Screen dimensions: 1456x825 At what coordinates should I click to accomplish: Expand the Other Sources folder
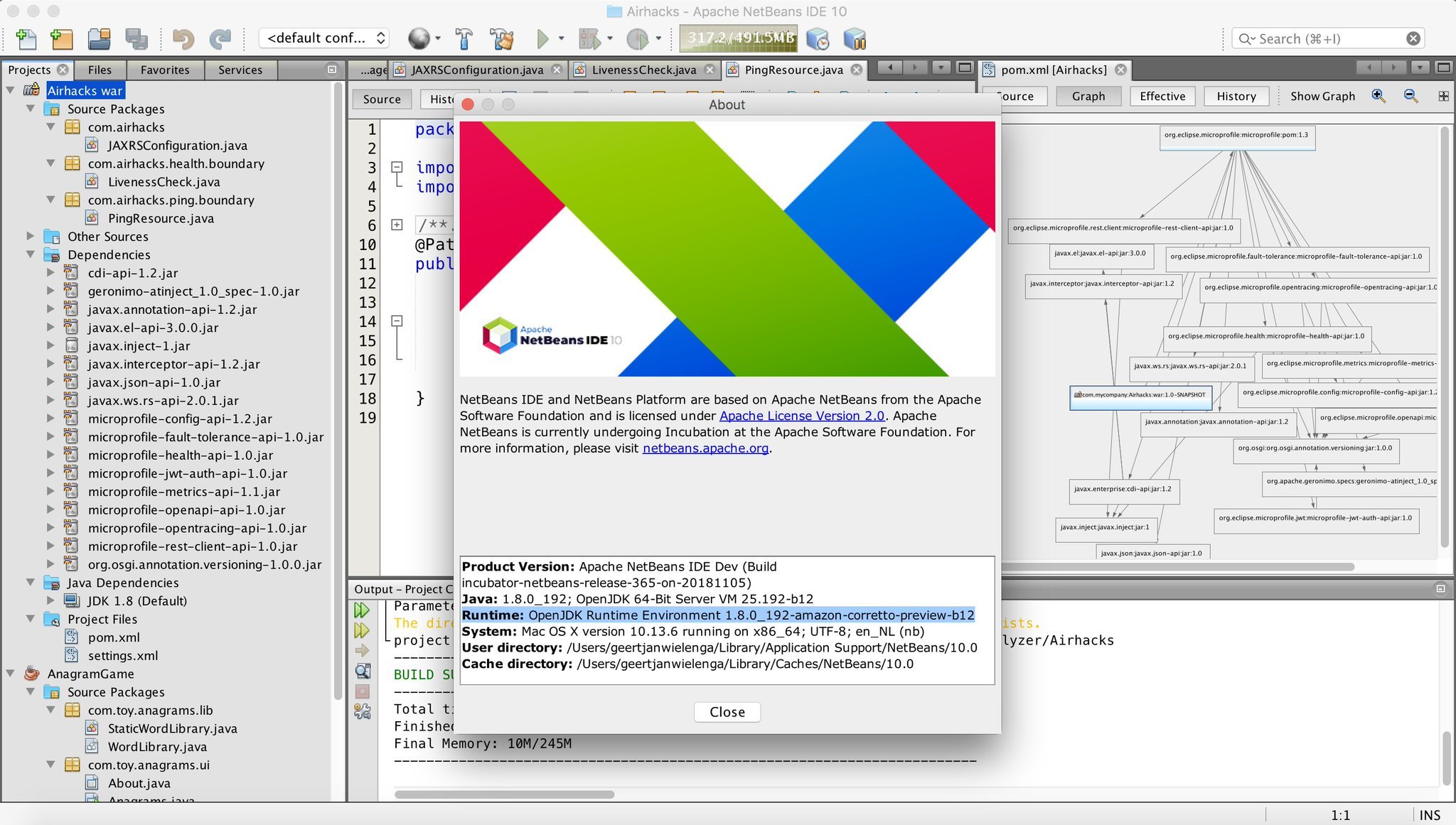[x=31, y=236]
